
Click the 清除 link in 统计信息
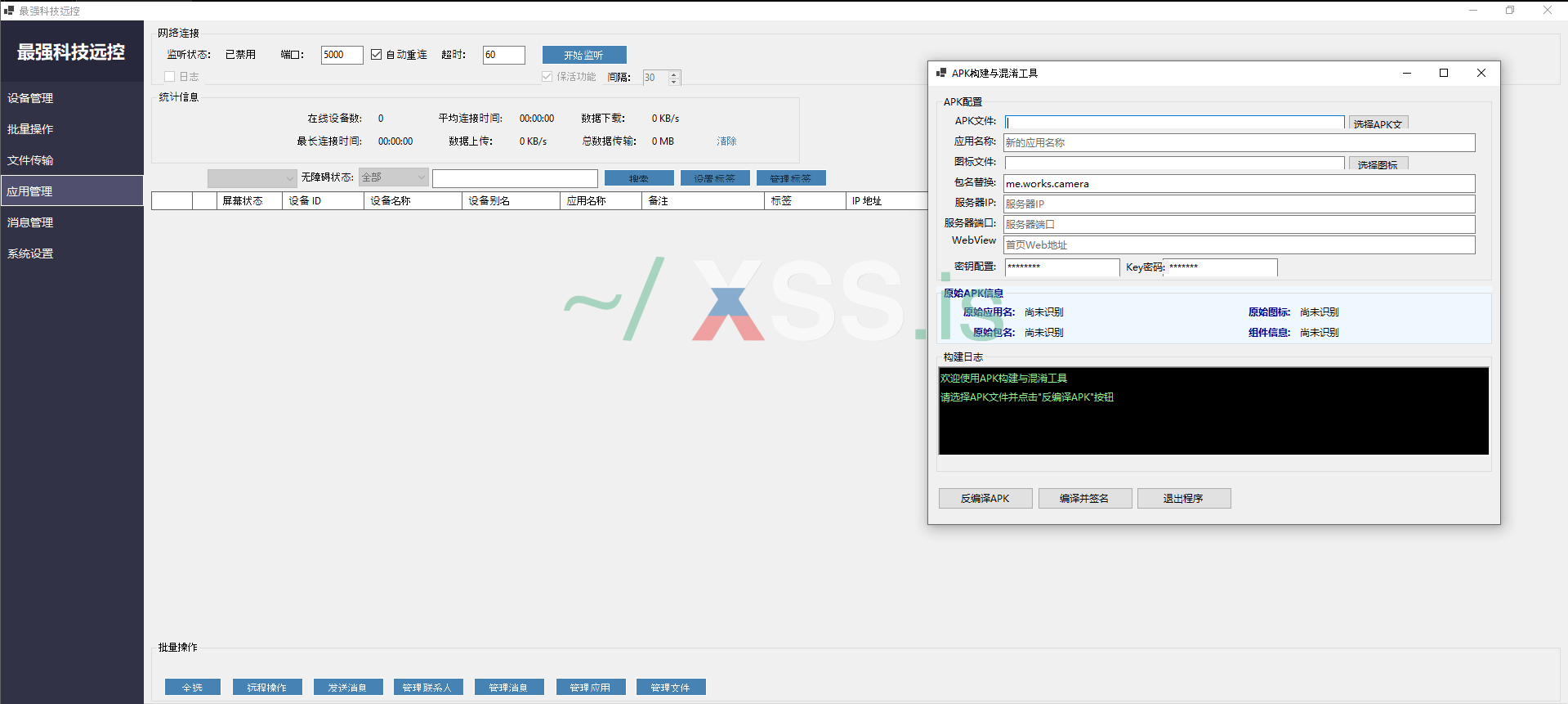[726, 141]
